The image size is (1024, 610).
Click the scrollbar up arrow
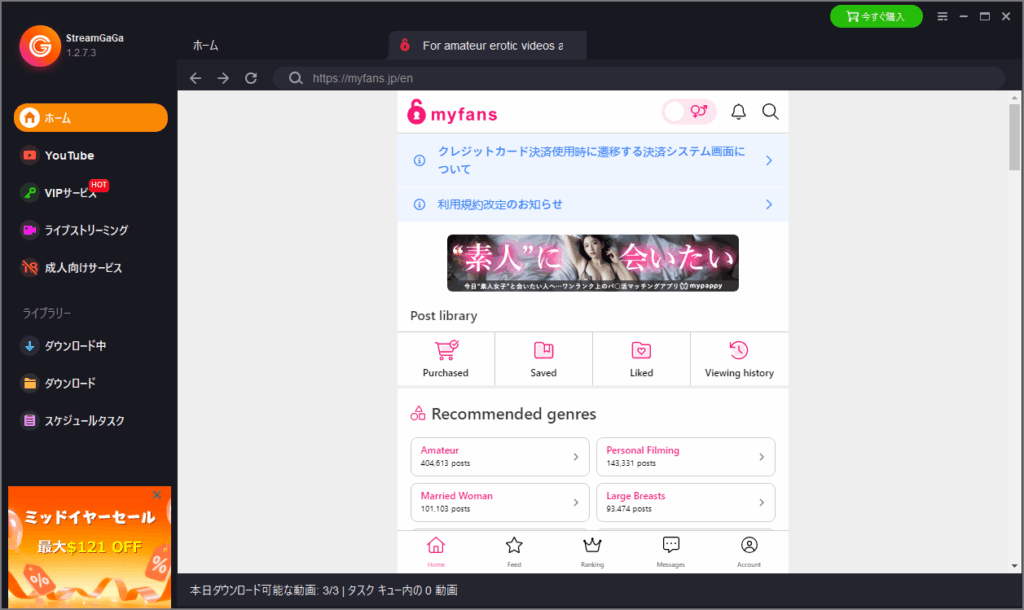click(1014, 98)
